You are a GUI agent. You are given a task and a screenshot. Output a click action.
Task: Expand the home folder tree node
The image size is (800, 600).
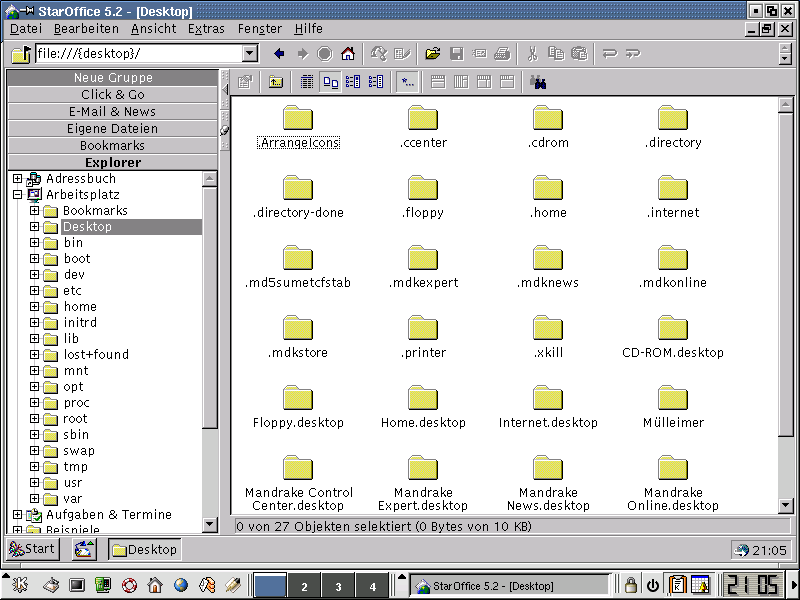(x=34, y=306)
